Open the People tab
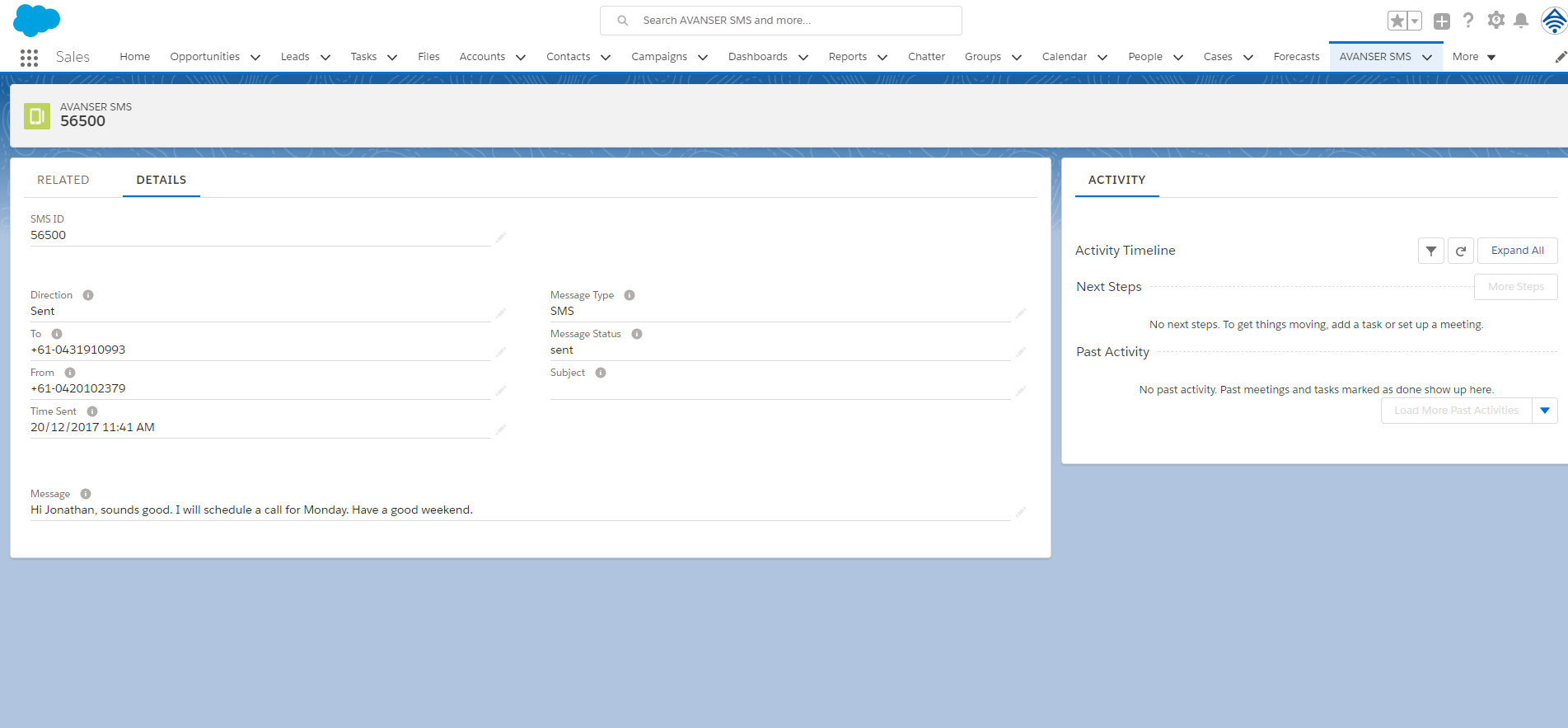This screenshot has width=1568, height=728. point(1145,57)
